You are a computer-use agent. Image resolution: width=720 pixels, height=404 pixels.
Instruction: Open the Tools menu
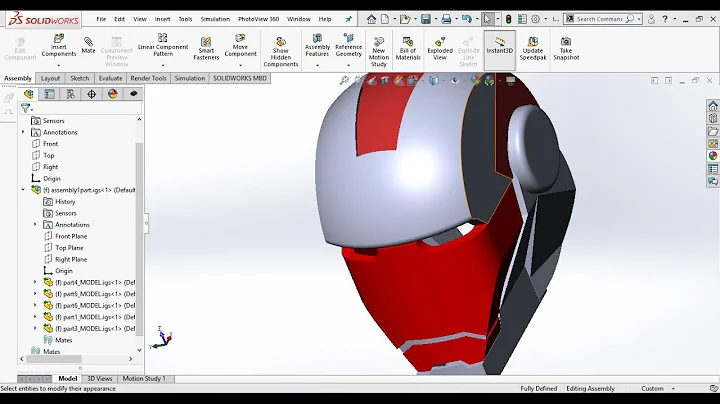185,19
